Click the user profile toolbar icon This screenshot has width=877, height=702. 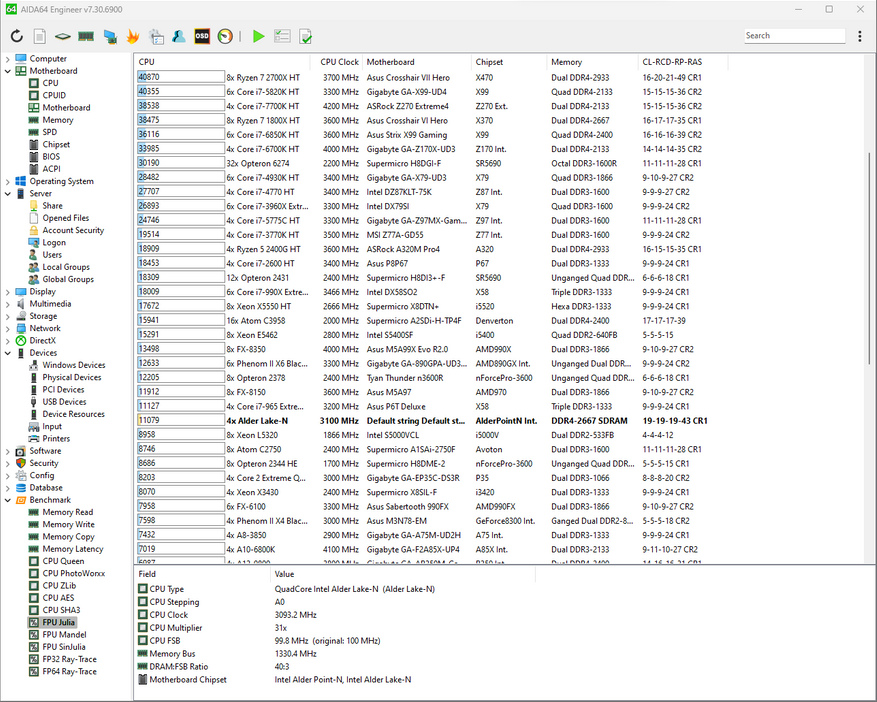(178, 36)
